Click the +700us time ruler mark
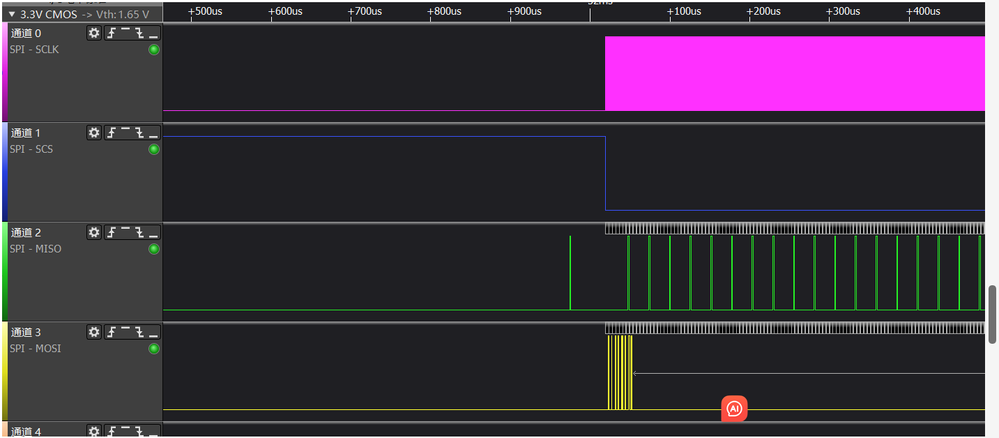Viewport: 999px width, 438px height. point(365,11)
